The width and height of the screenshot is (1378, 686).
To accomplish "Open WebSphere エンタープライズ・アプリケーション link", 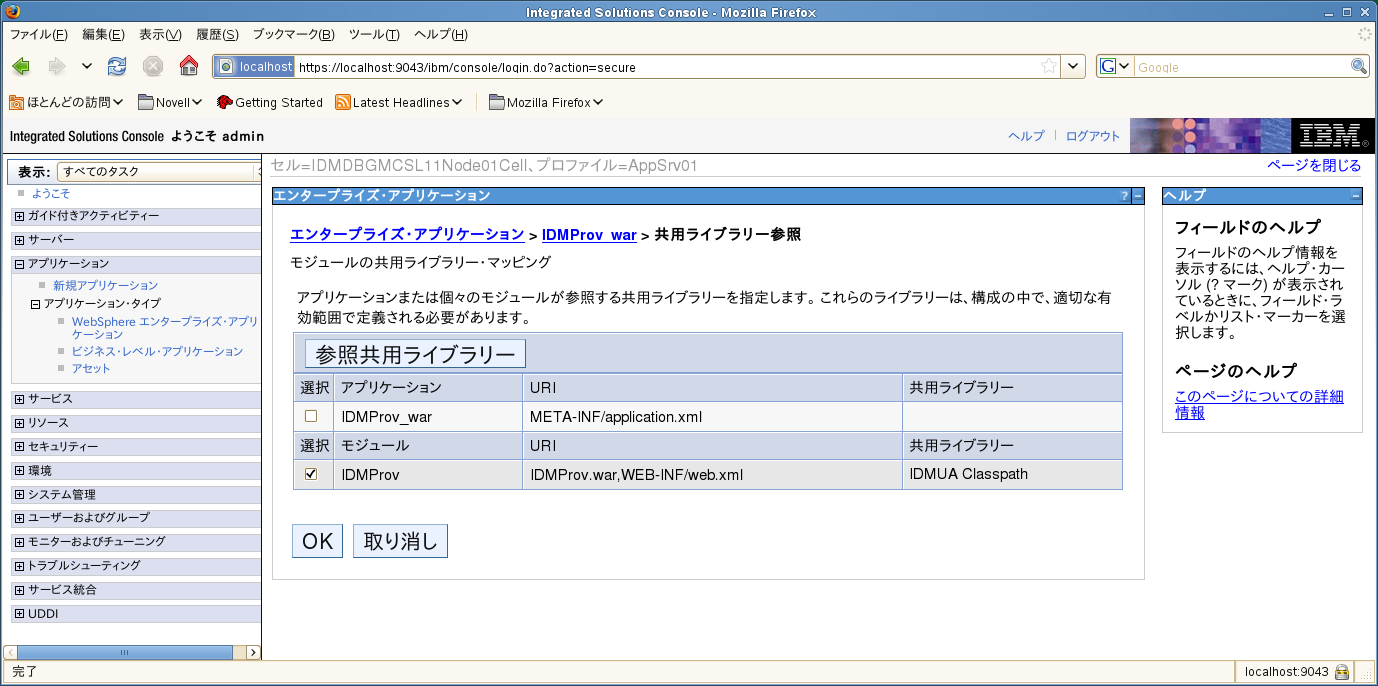I will point(165,328).
